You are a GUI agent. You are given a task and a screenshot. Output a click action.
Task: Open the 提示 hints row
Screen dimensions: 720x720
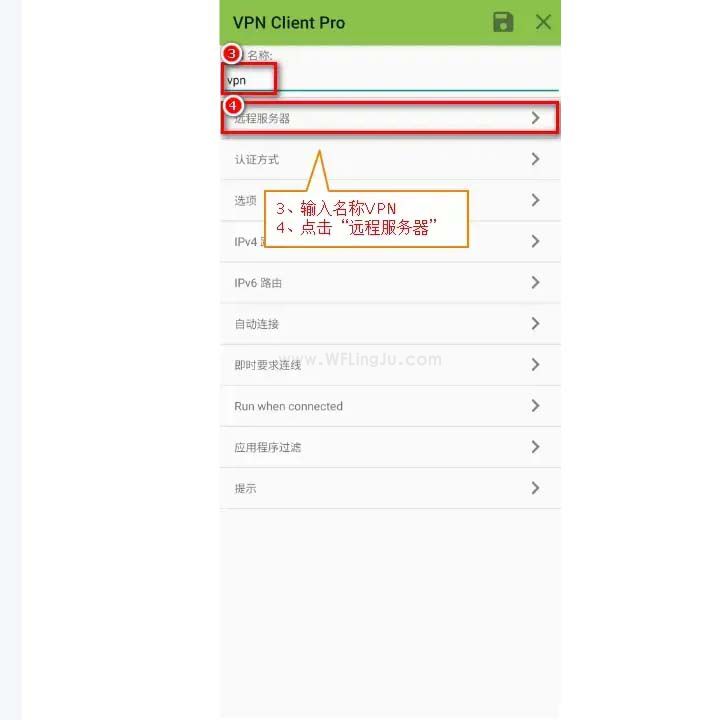[390, 488]
